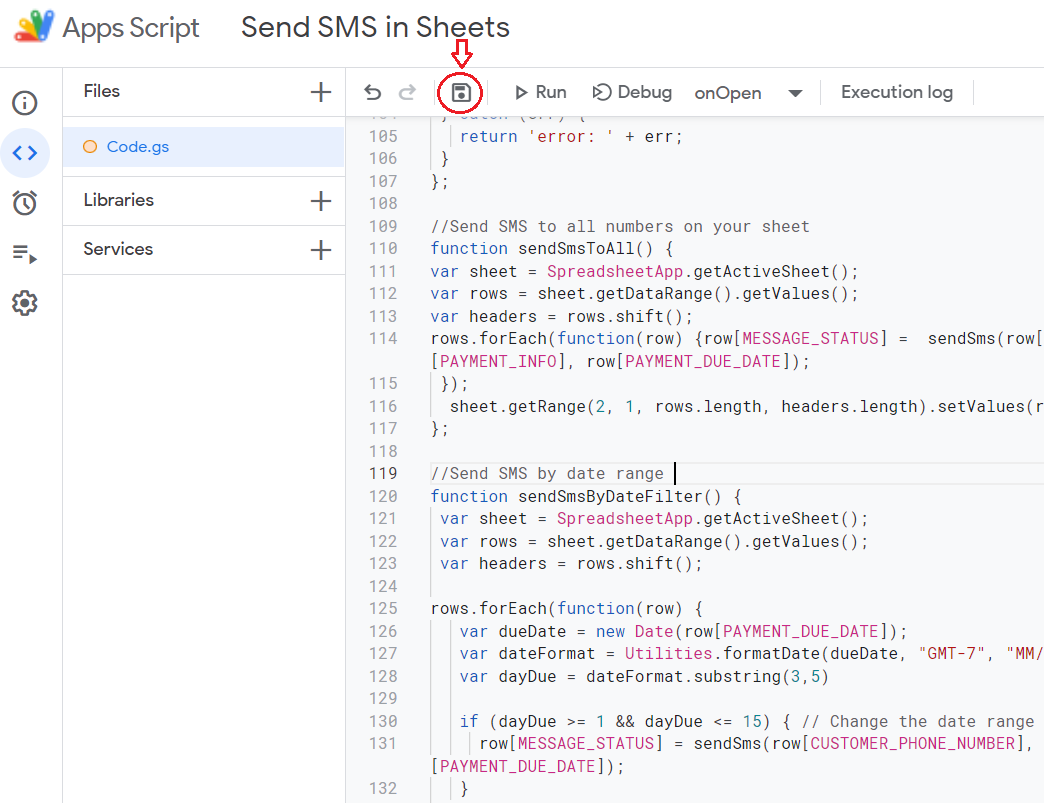
Task: Redo the last edit
Action: [x=407, y=91]
